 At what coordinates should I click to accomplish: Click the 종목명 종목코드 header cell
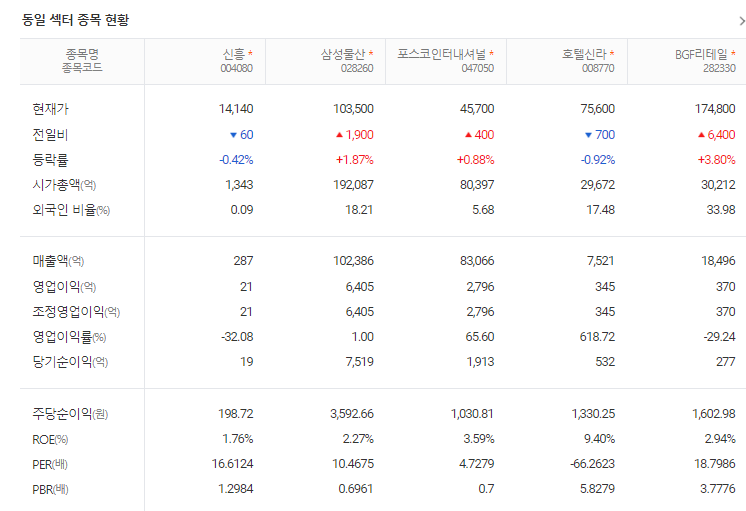[82, 61]
